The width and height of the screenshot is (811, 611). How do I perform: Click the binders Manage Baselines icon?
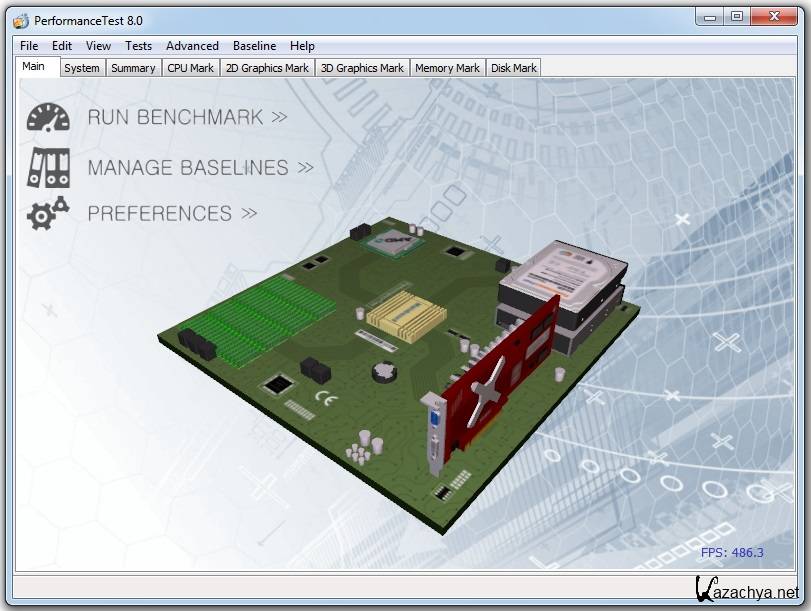pyautogui.click(x=48, y=167)
